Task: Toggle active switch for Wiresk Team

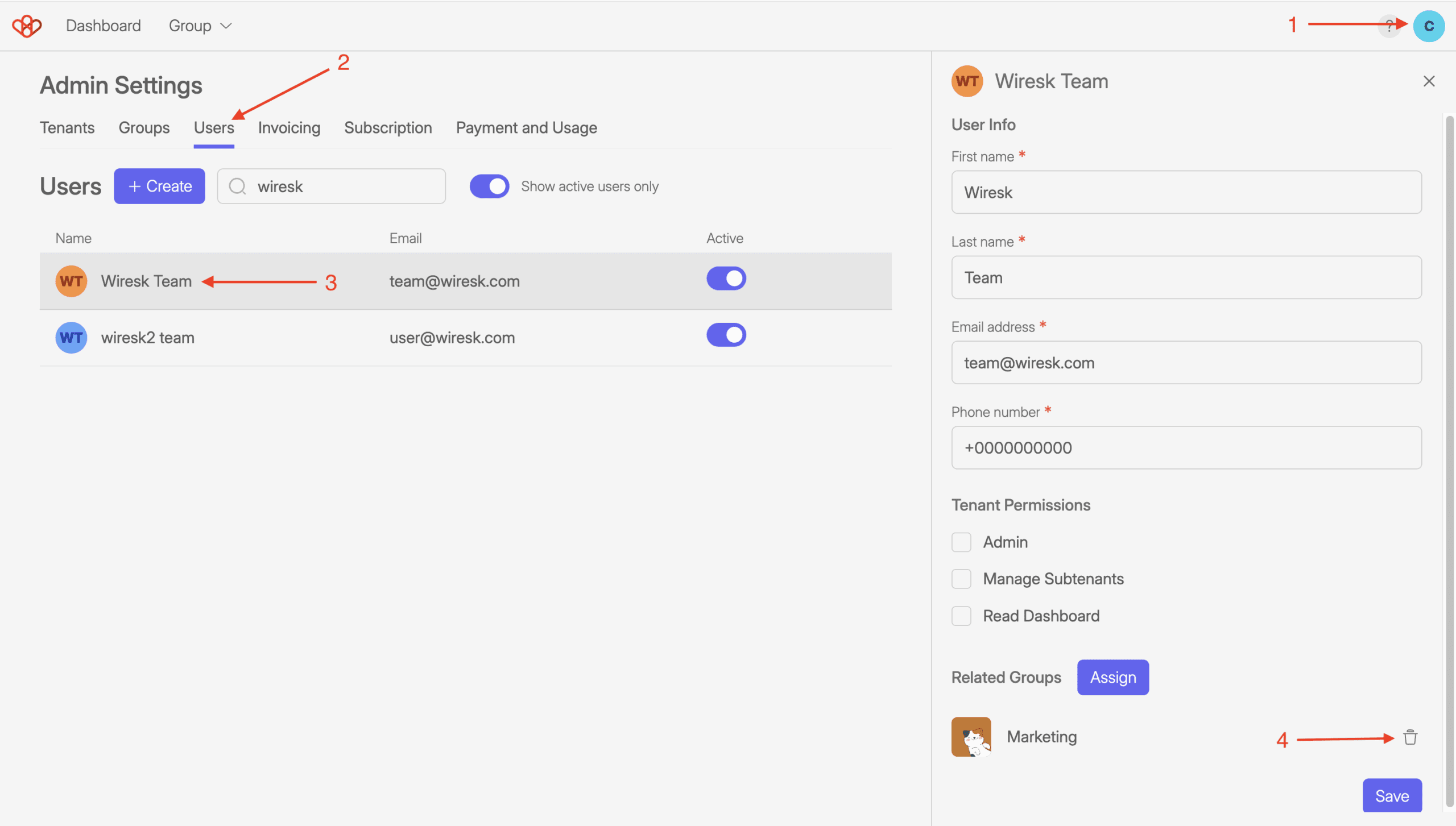Action: [726, 279]
